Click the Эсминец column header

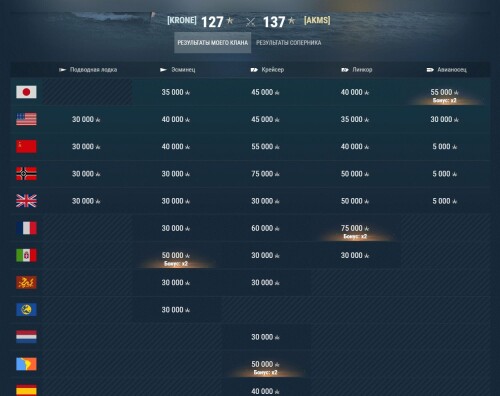point(178,70)
